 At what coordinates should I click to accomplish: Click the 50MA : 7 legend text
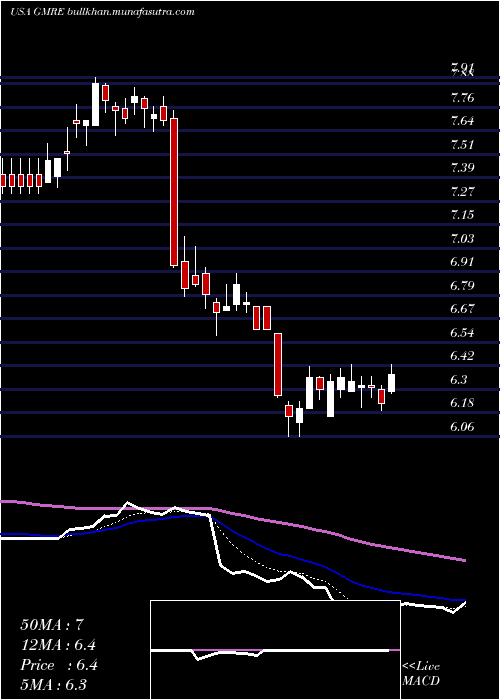click(x=52, y=625)
